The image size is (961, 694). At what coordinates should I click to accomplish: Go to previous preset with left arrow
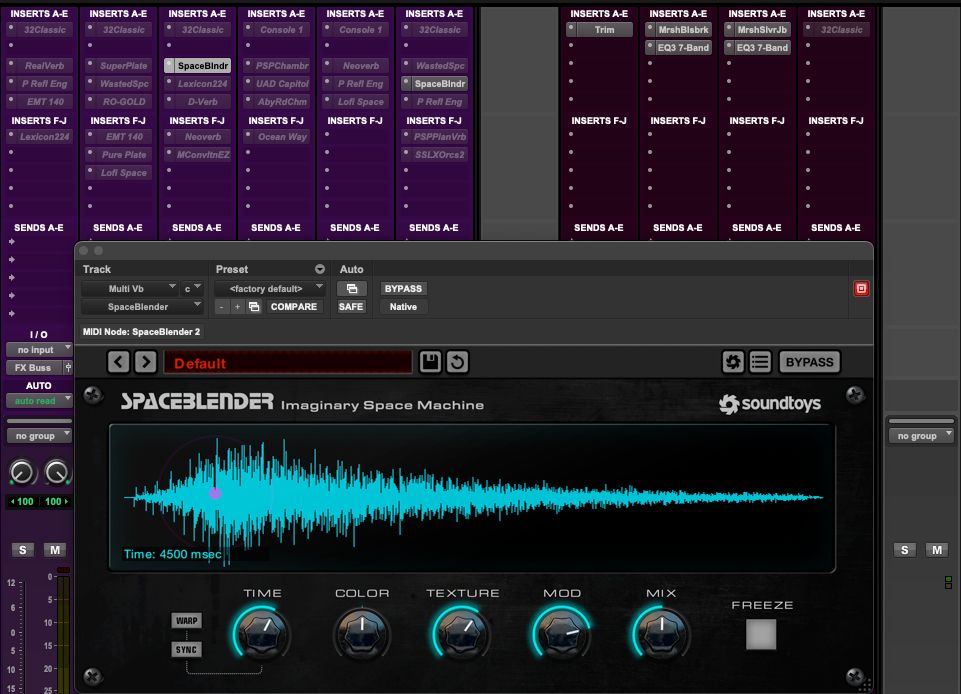tap(119, 362)
